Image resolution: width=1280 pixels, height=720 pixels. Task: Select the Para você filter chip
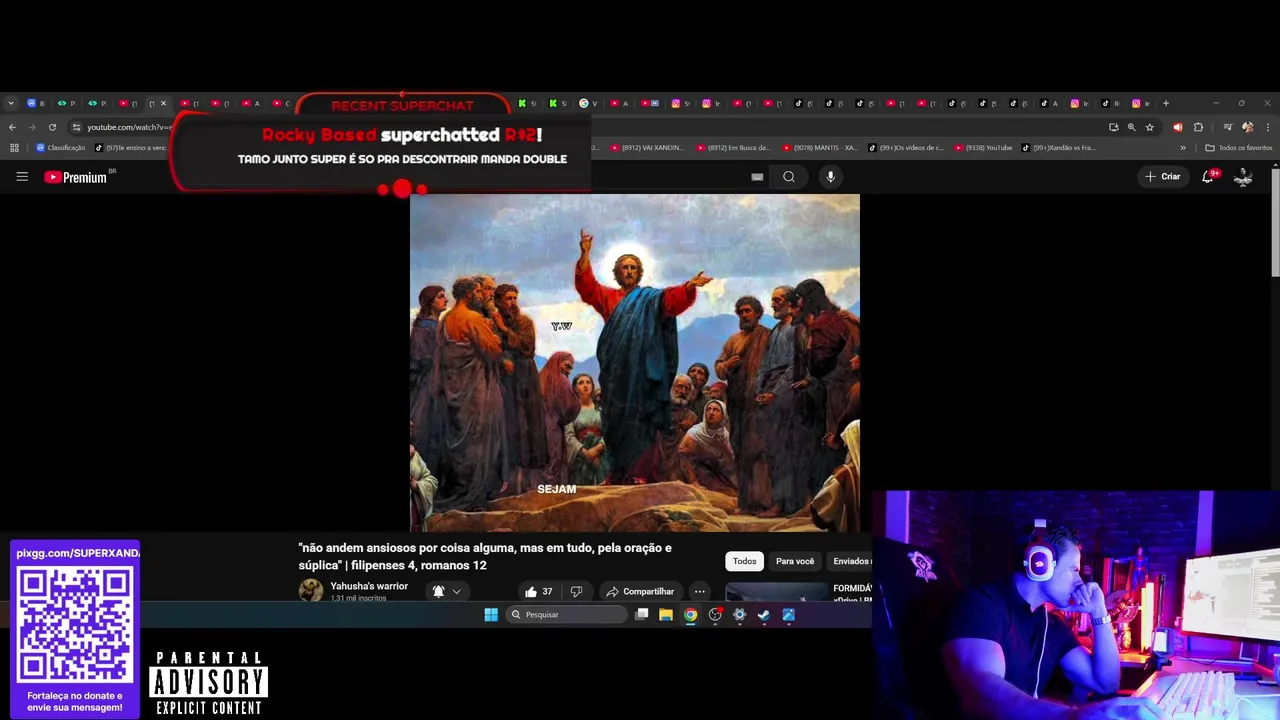click(x=795, y=561)
